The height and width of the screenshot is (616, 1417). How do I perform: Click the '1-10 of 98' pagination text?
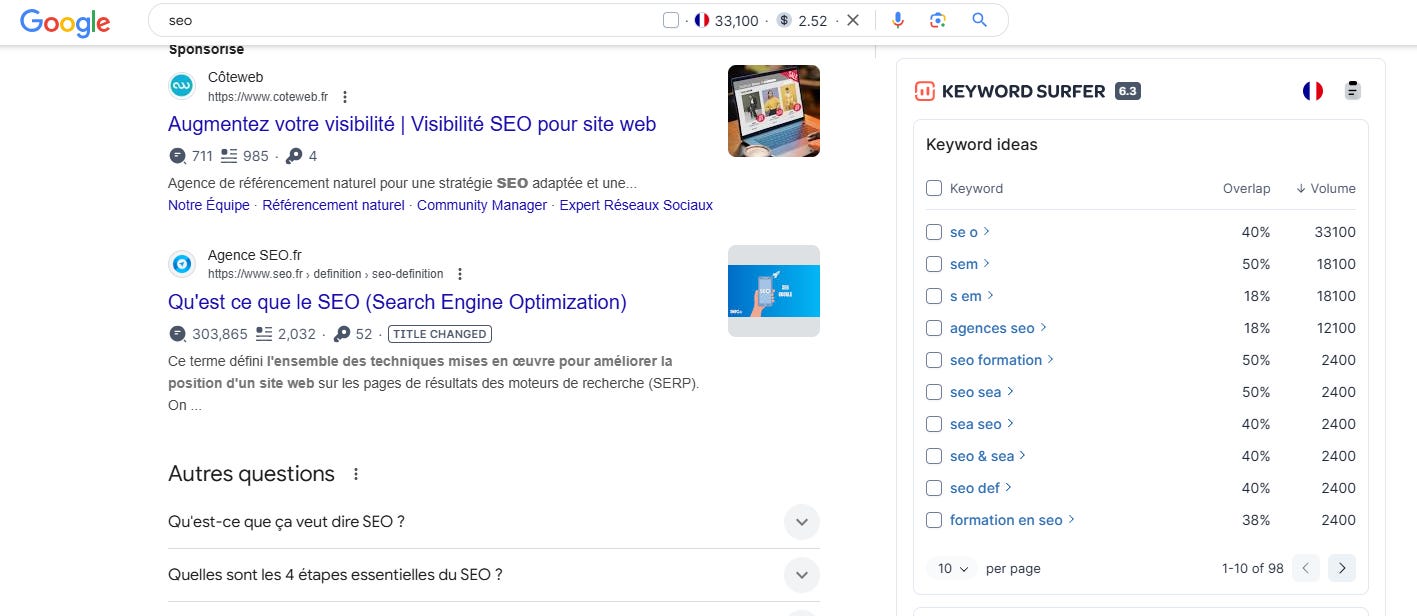(x=1252, y=568)
